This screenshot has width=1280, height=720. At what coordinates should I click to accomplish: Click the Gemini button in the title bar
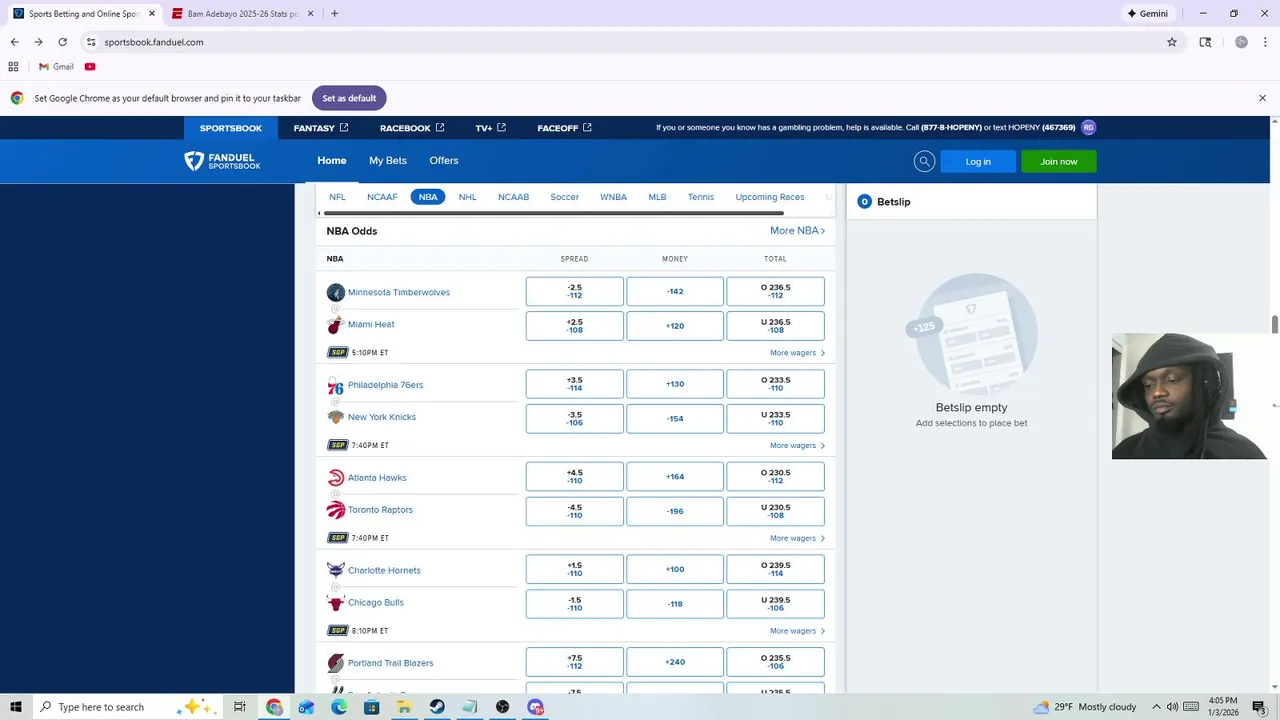pos(1148,13)
